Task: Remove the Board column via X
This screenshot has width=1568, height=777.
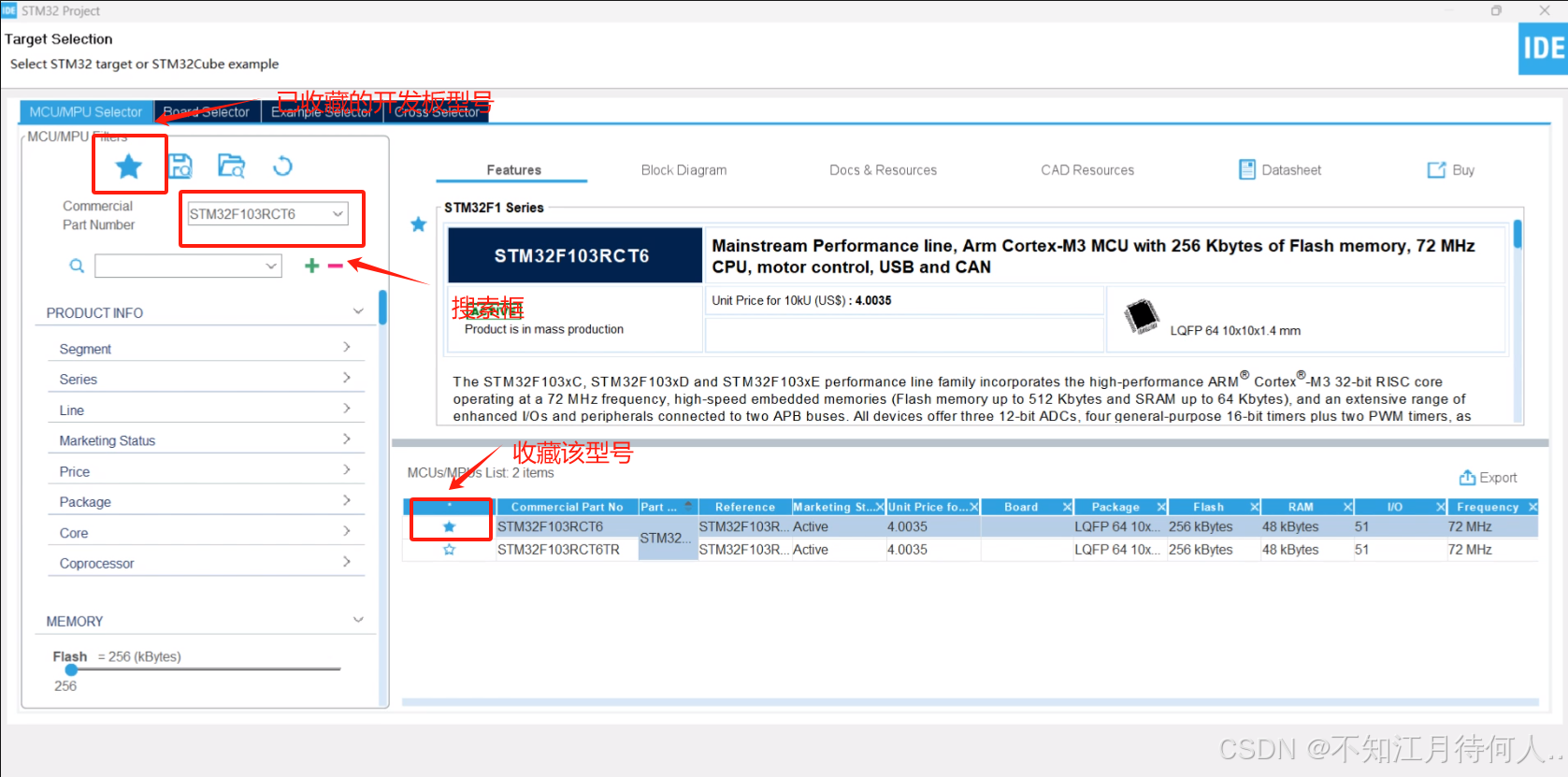Action: coord(1067,507)
